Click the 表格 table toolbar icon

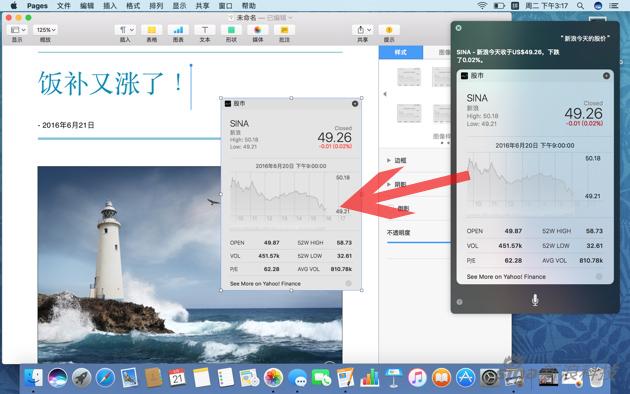click(x=151, y=30)
